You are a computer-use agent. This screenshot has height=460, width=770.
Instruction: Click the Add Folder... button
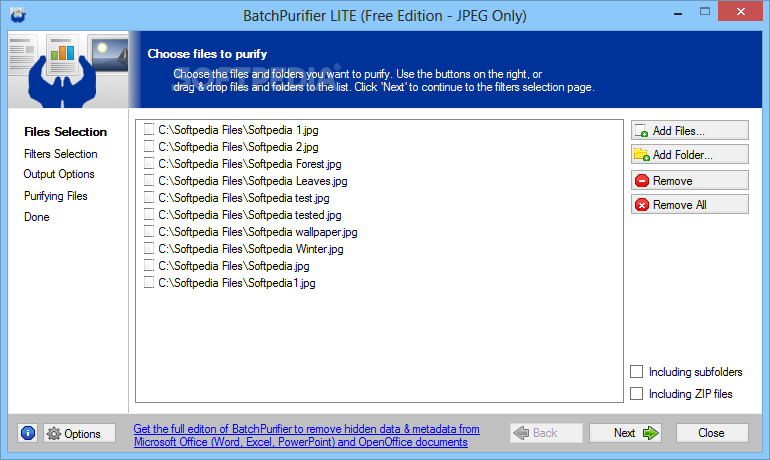click(x=689, y=155)
